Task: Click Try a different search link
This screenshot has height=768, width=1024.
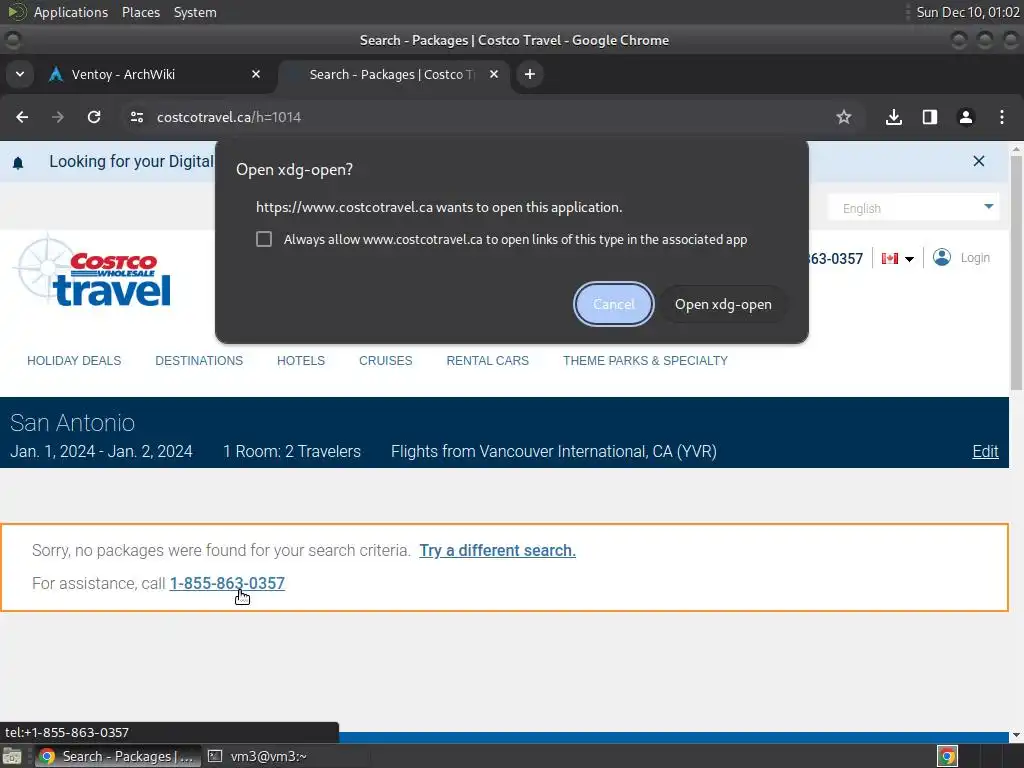Action: click(498, 551)
